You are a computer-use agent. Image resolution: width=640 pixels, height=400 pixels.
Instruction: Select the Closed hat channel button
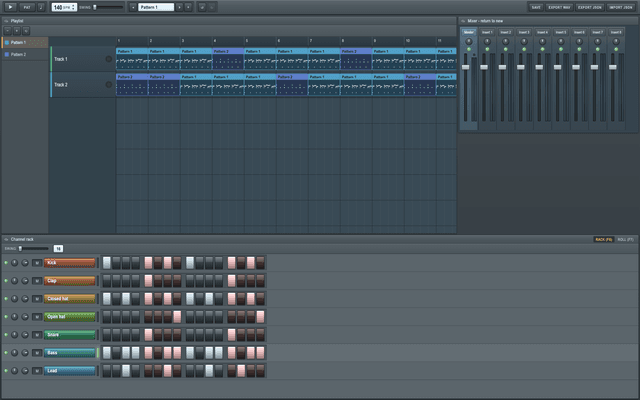tap(69, 299)
